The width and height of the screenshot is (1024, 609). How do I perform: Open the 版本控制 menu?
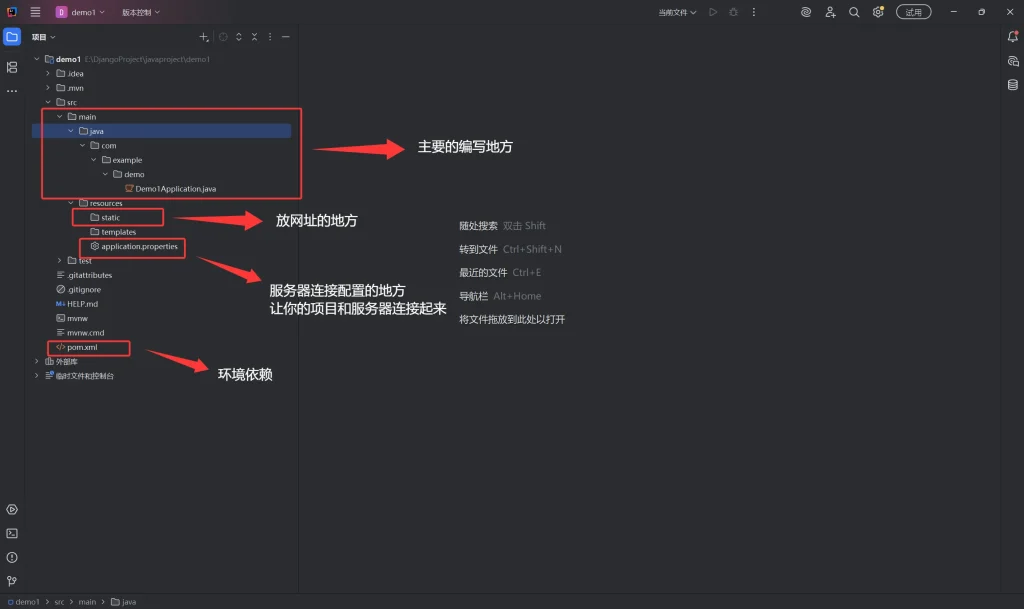point(141,12)
